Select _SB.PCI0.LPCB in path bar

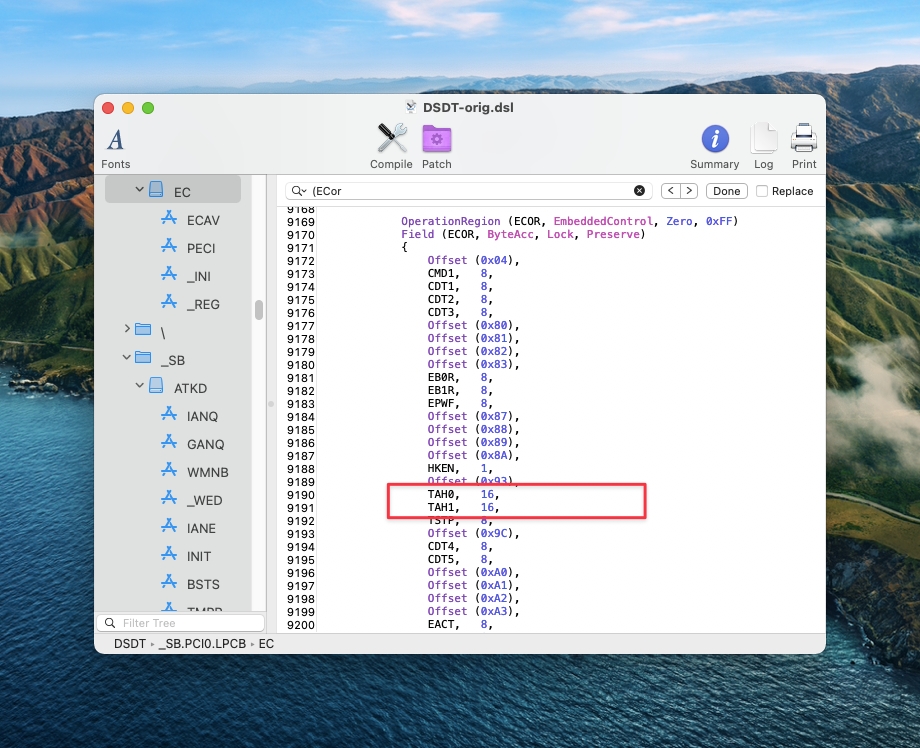(x=203, y=644)
